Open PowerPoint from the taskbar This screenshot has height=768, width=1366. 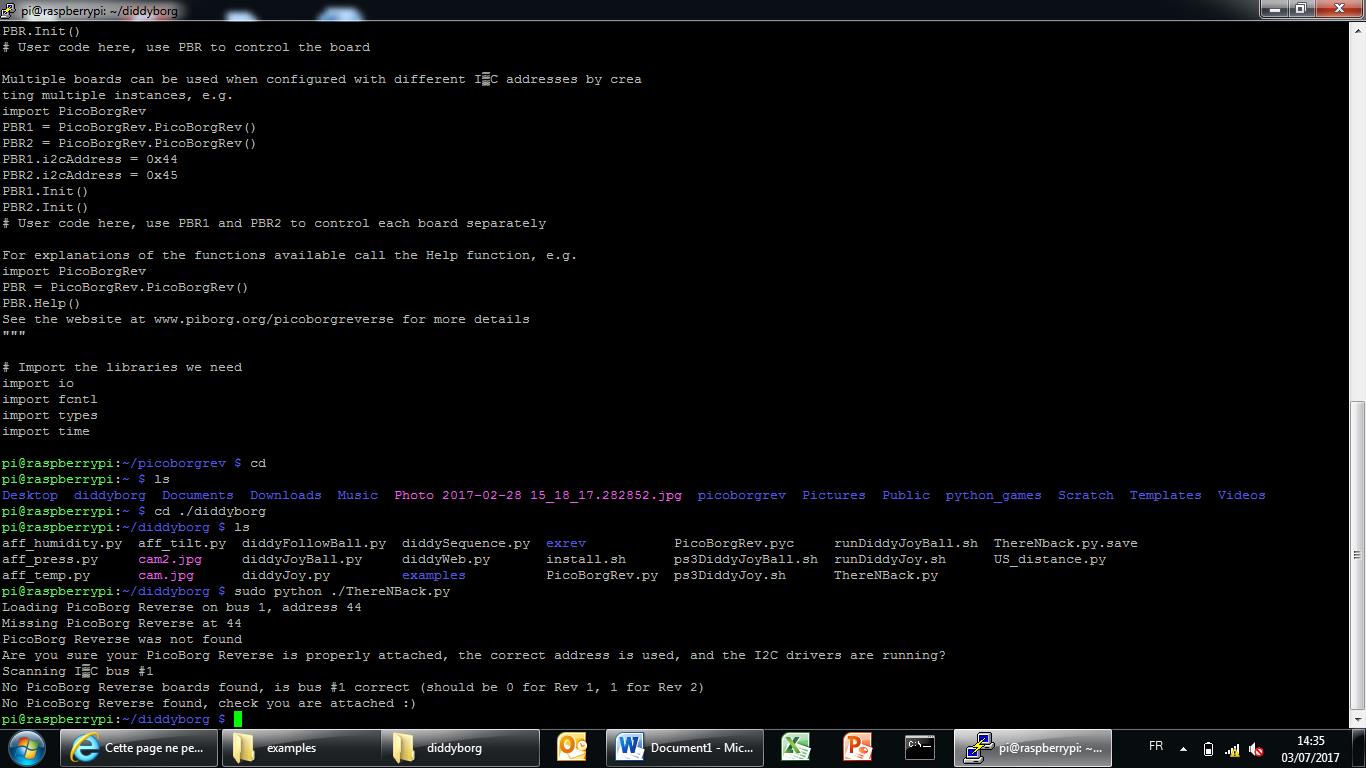(857, 747)
